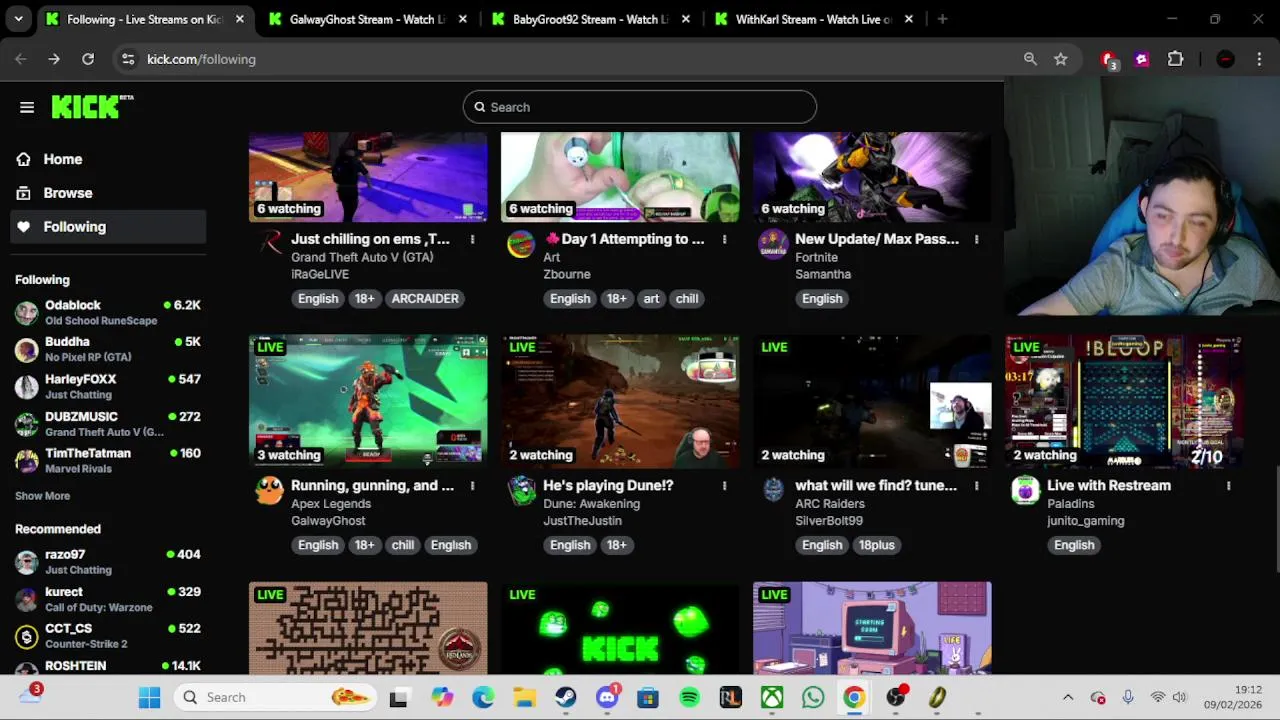Screen dimensions: 1280x720
Task: Open the Extensions puzzle icon
Action: [1175, 59]
